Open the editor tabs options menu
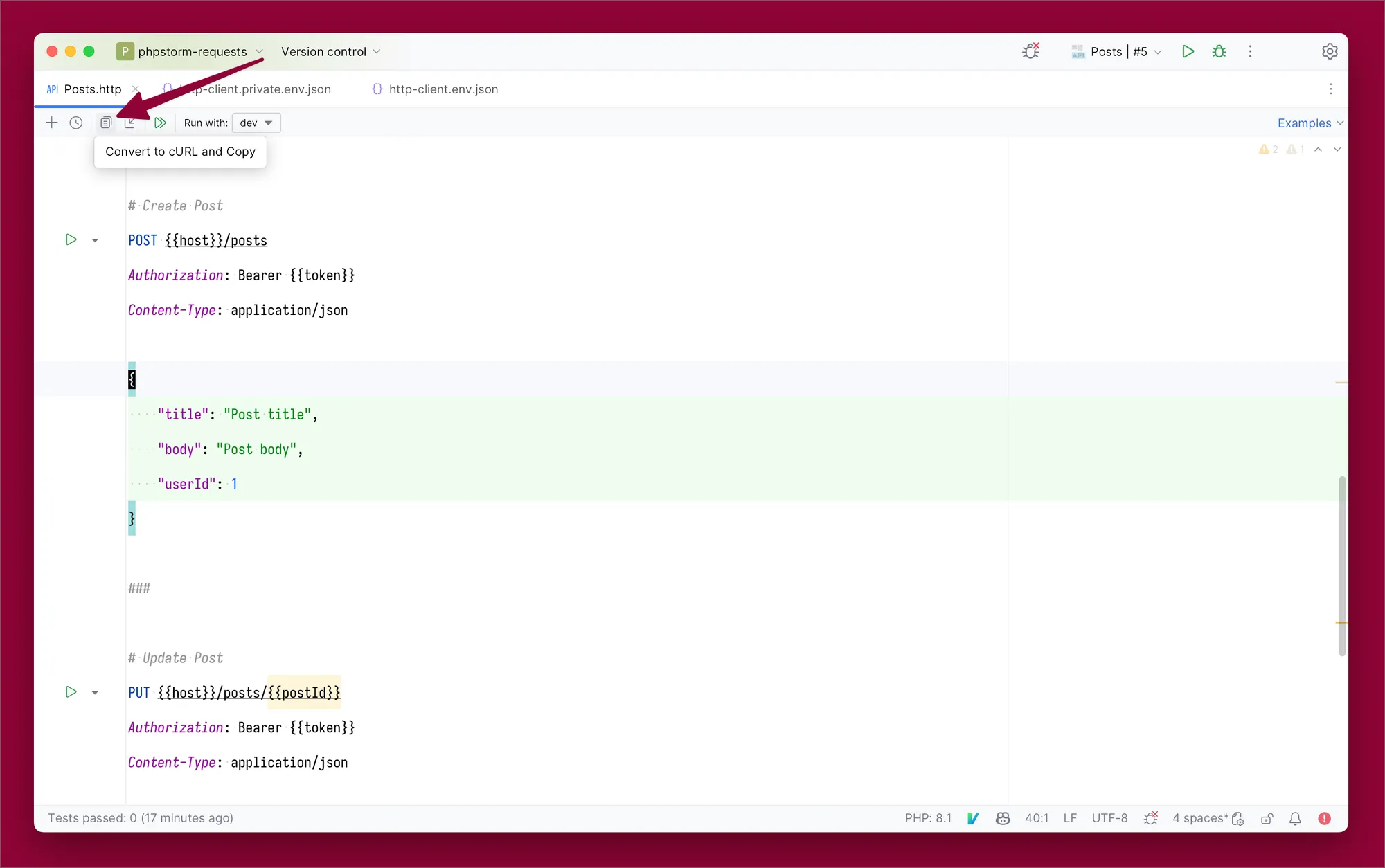This screenshot has height=868, width=1385. click(1330, 89)
